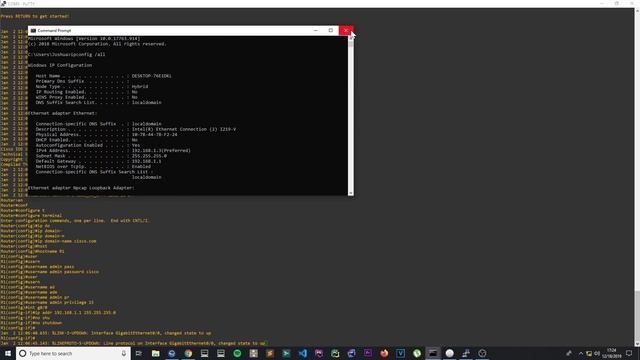Image resolution: width=640 pixels, height=360 pixels.
Task: Click the 'ip addr 192.168.1.1 255.255.255.0' line
Action: tap(58, 313)
